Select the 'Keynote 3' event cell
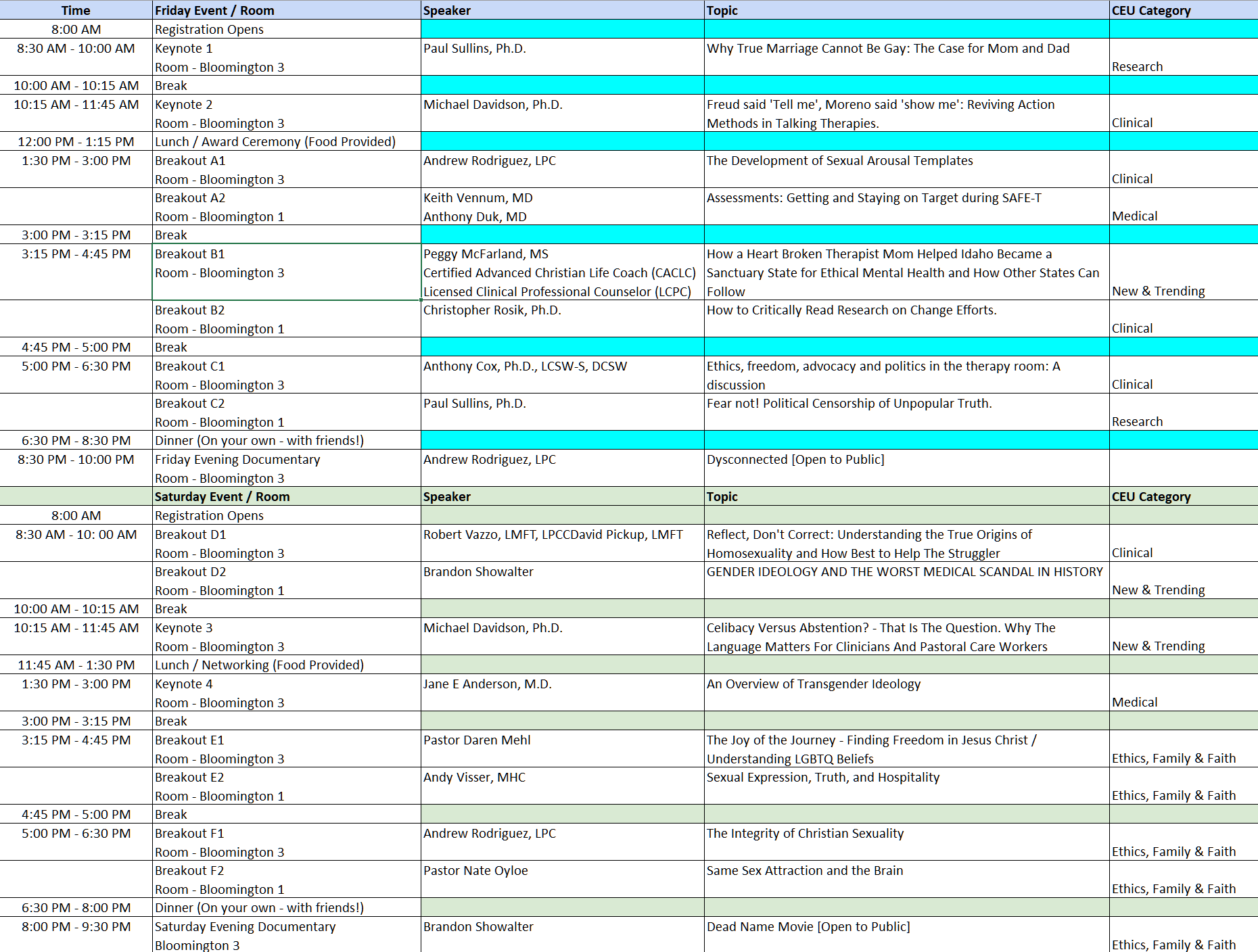1258x952 pixels. 287,636
